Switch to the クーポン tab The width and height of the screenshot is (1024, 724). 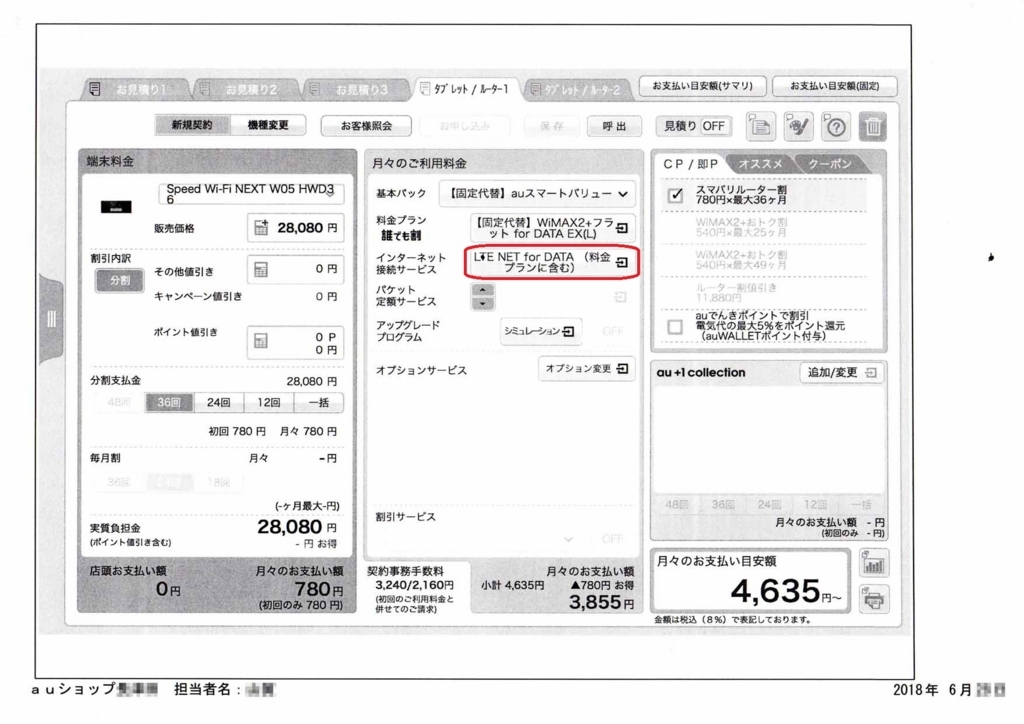830,164
